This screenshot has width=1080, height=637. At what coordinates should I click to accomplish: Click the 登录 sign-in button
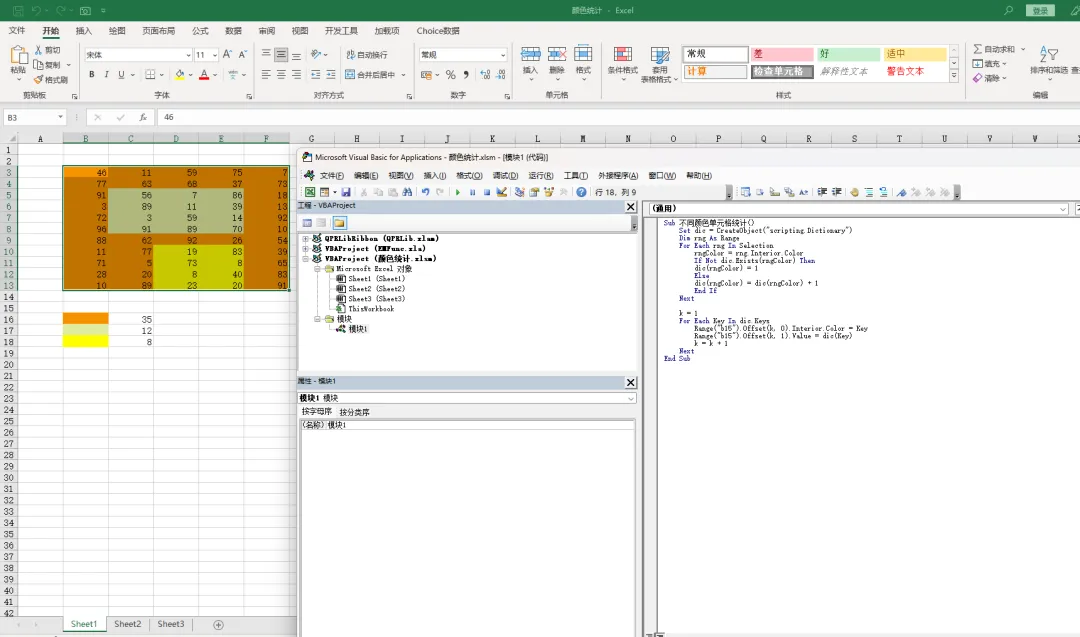pos(1040,10)
